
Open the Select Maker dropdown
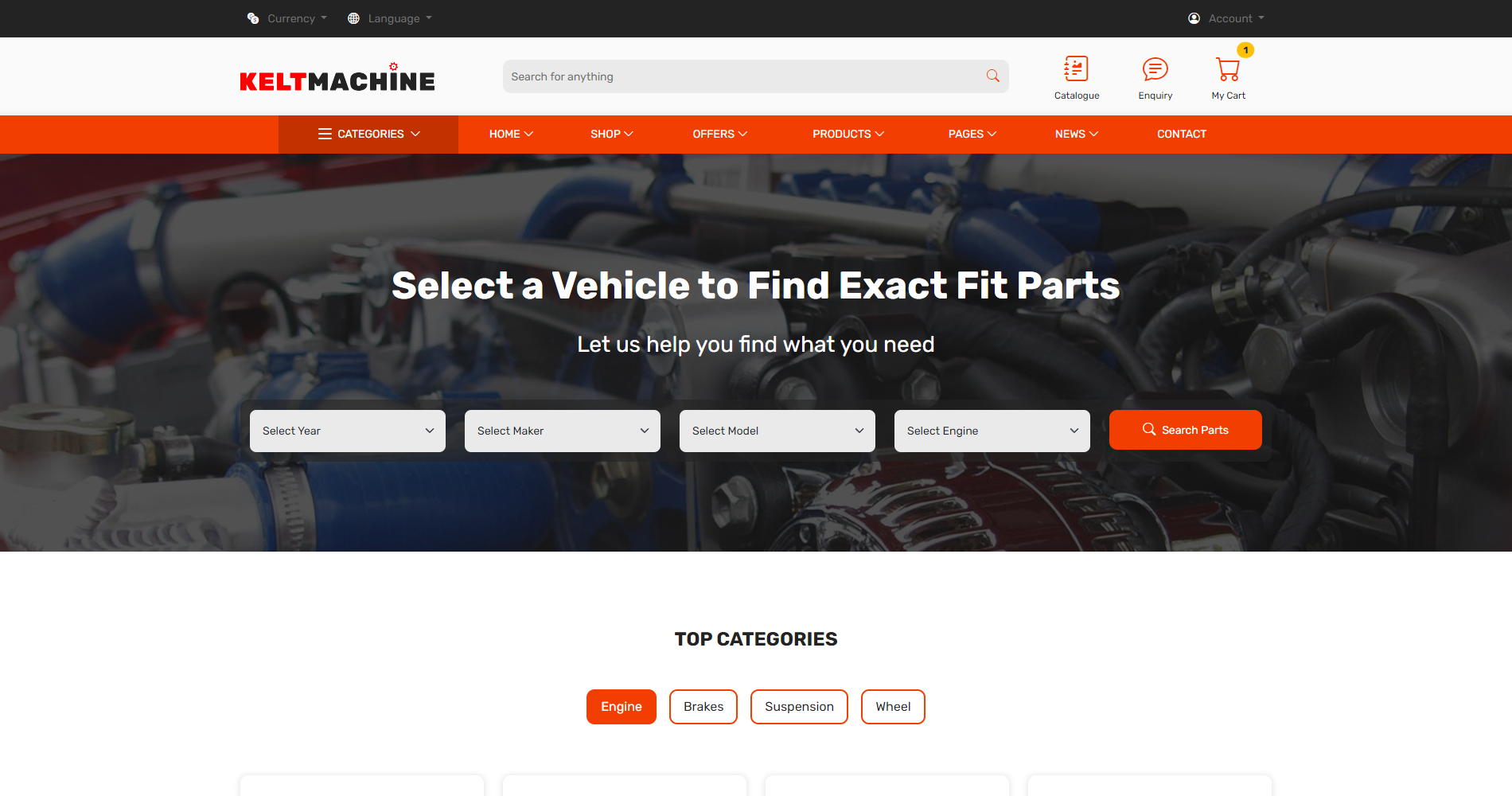click(x=563, y=431)
